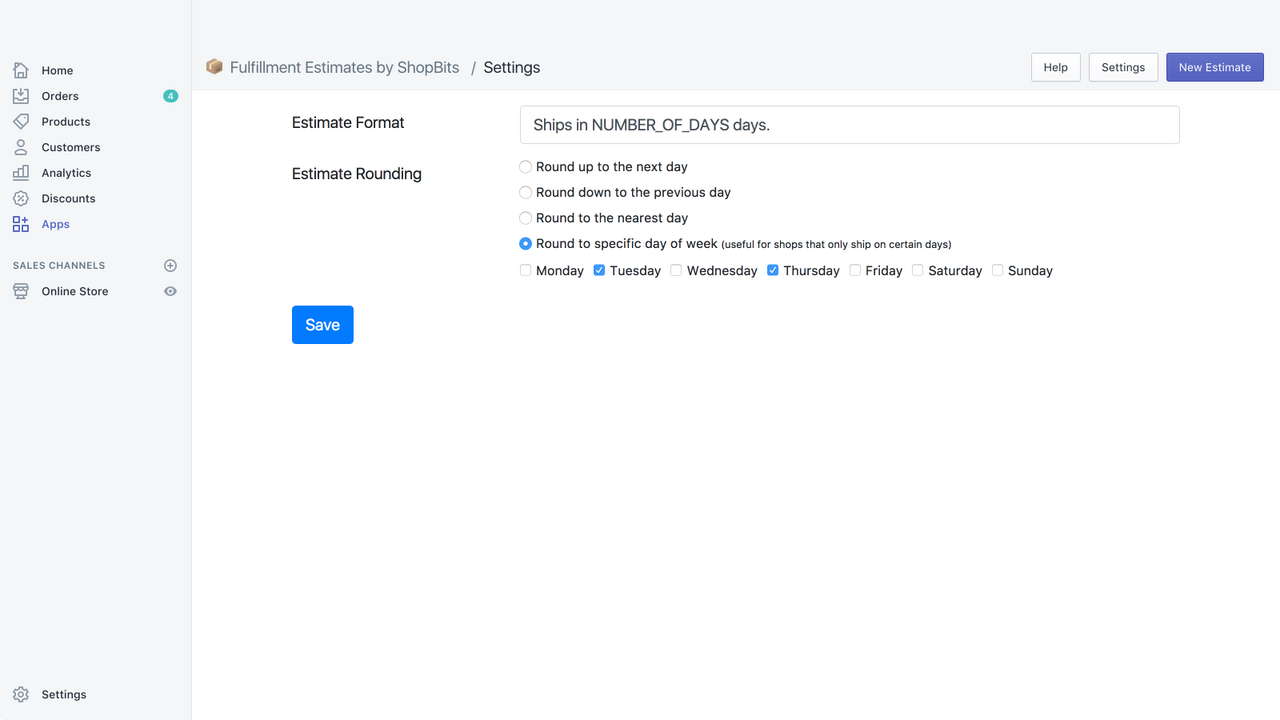Click the Settings breadcrumb title text

pos(512,67)
